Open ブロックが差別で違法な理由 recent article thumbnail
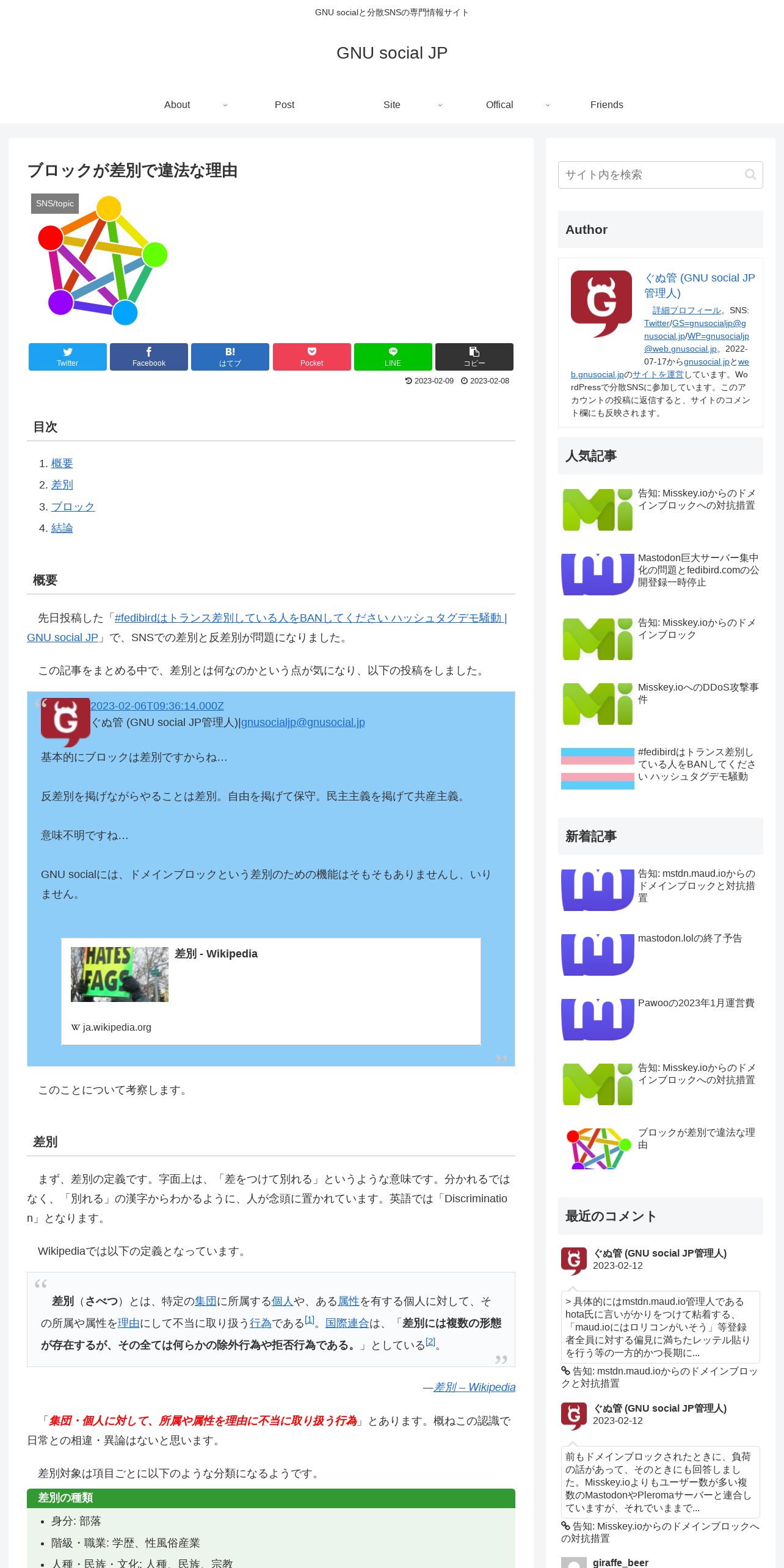Screen dimensions: 784x1568 tap(598, 1149)
